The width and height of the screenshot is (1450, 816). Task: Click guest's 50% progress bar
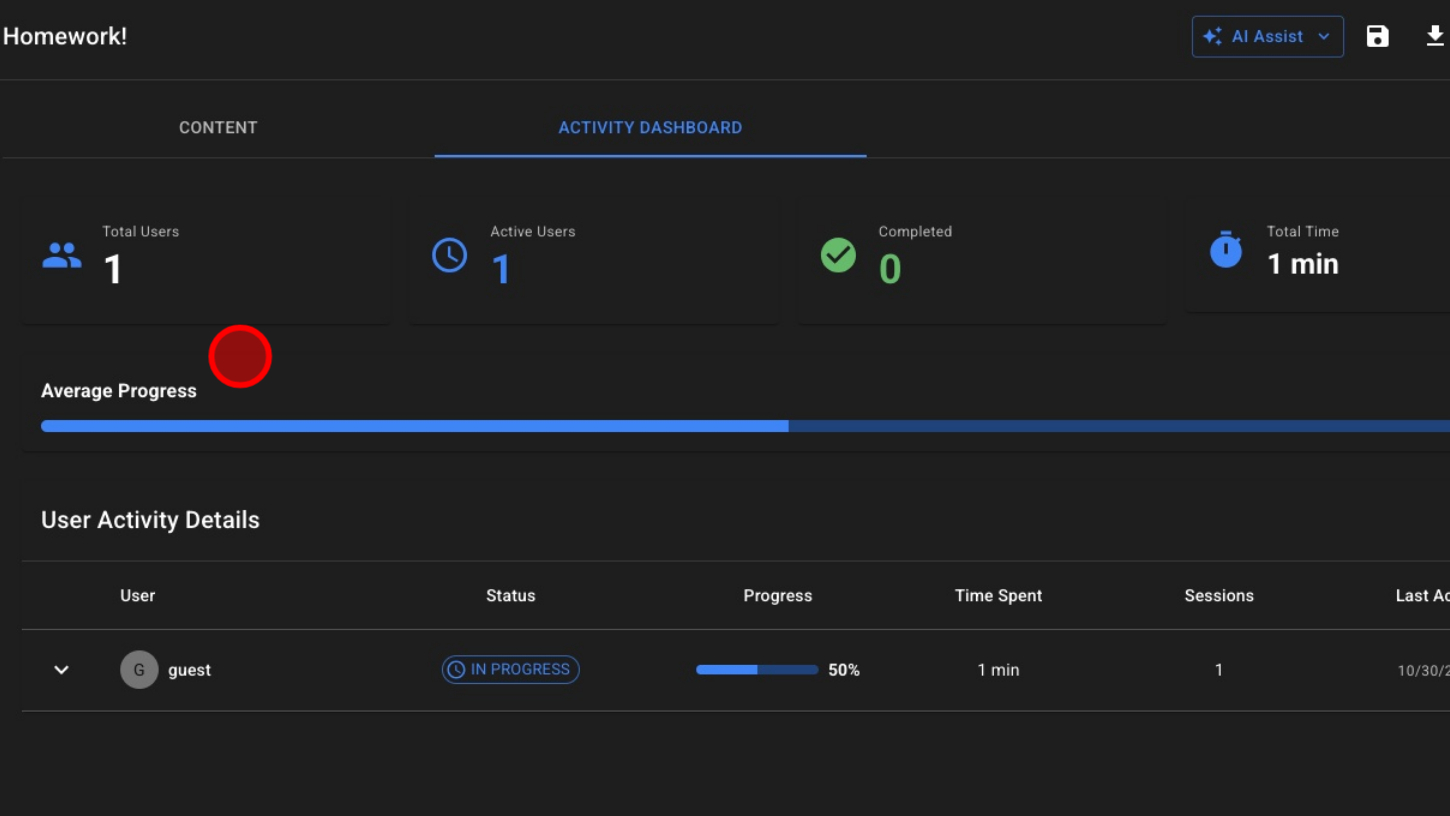point(757,670)
